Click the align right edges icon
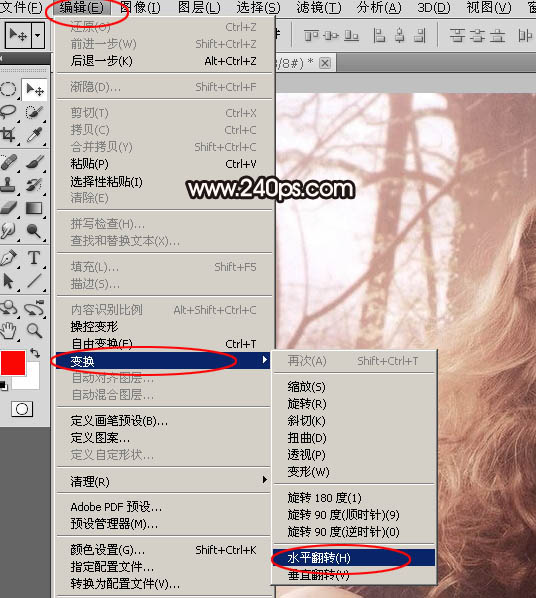 tap(420, 36)
